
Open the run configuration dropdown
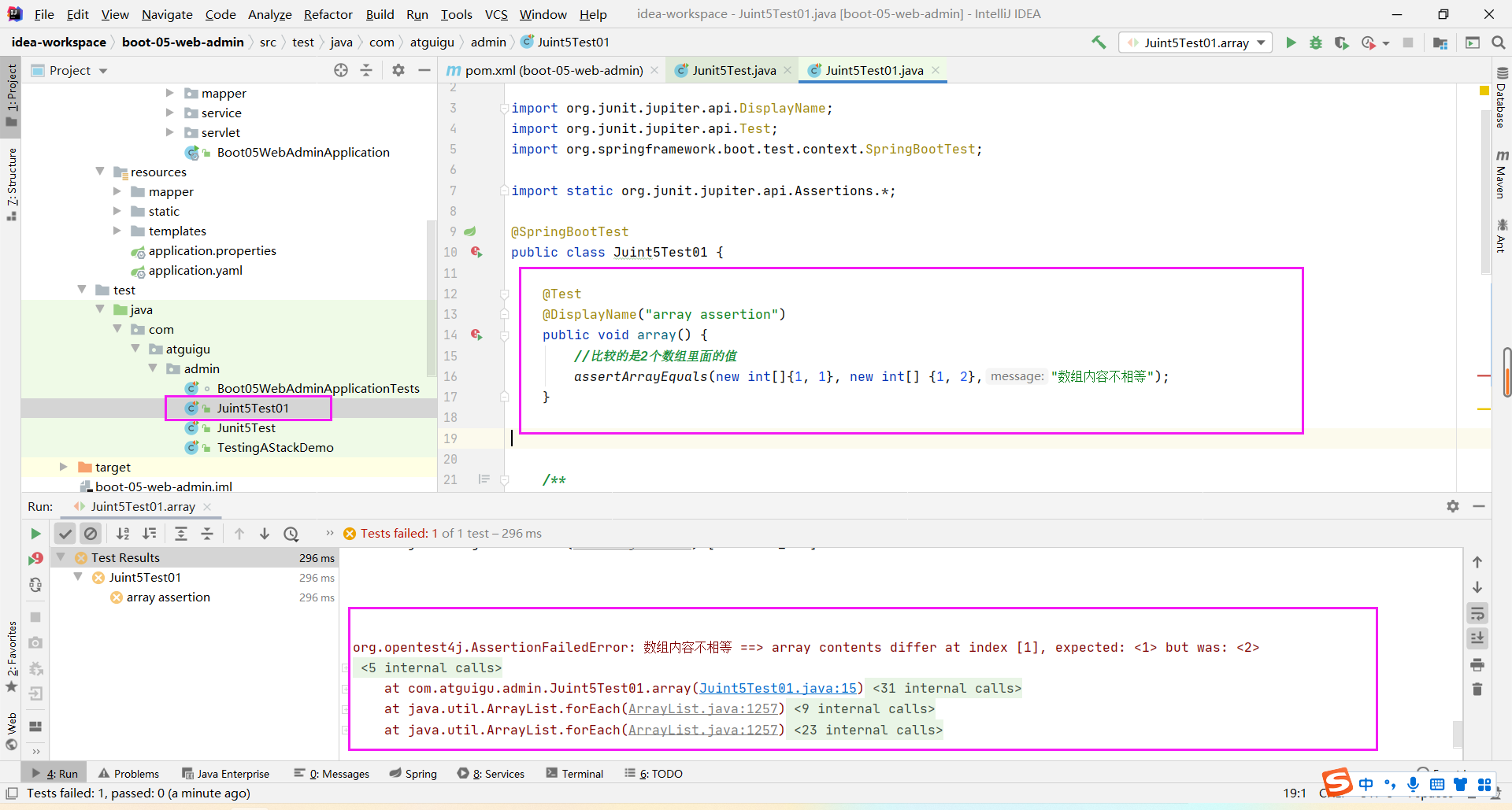(x=1262, y=43)
